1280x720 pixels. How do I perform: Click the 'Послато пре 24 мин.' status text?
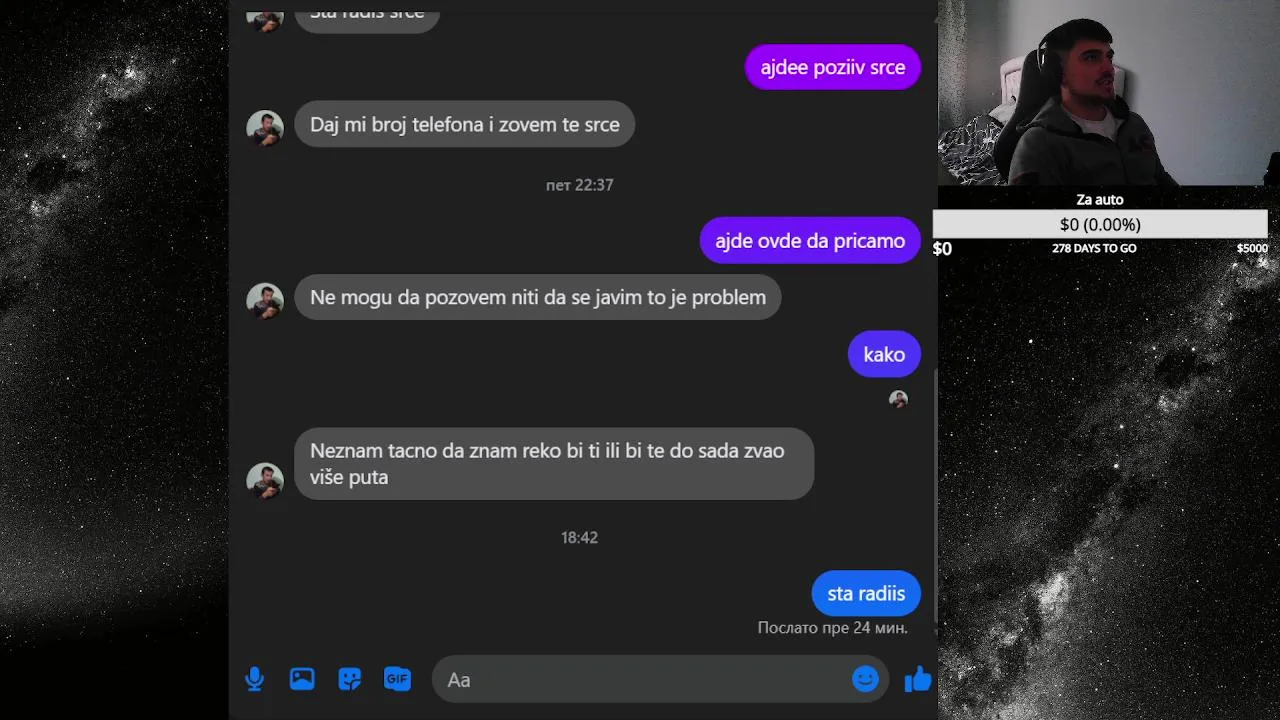(833, 628)
